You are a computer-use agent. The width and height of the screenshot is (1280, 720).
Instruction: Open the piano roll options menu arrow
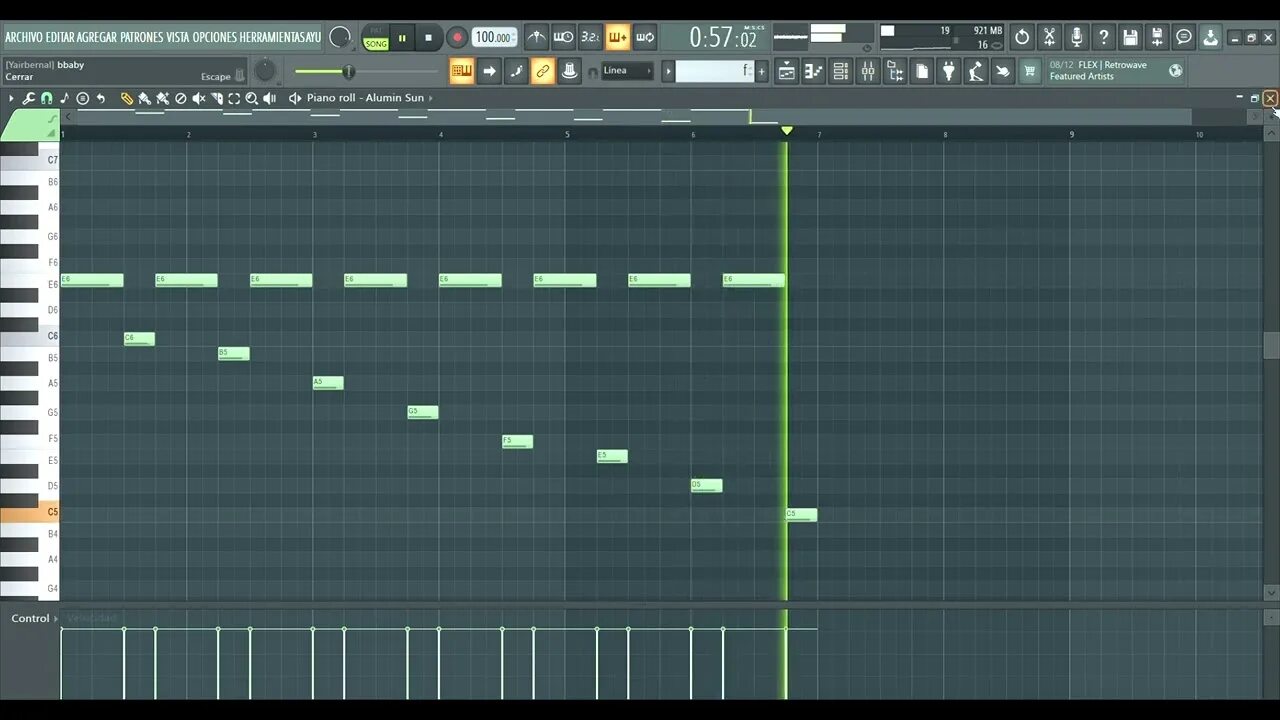(11, 98)
